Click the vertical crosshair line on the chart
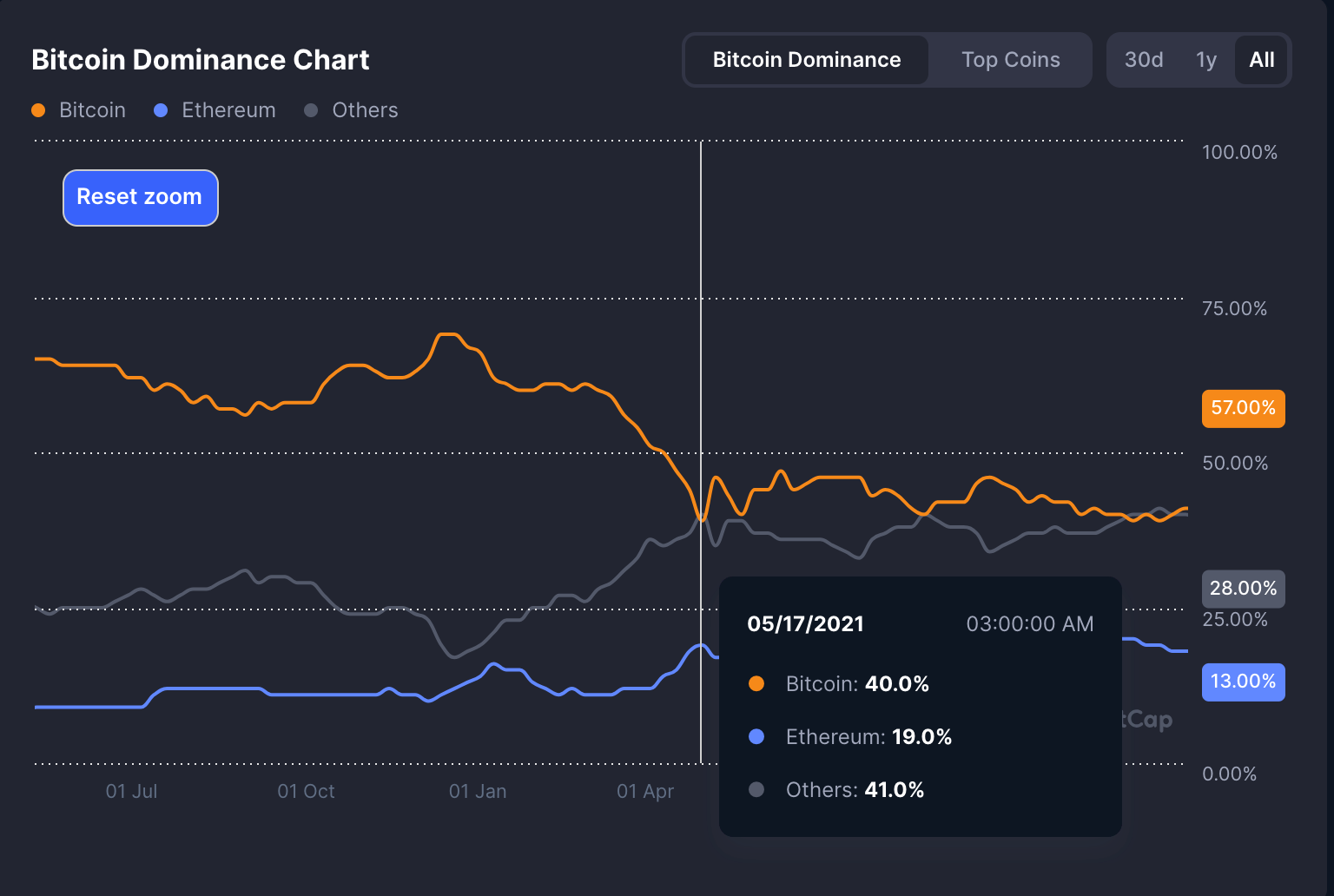1334x896 pixels. pyautogui.click(x=701, y=347)
